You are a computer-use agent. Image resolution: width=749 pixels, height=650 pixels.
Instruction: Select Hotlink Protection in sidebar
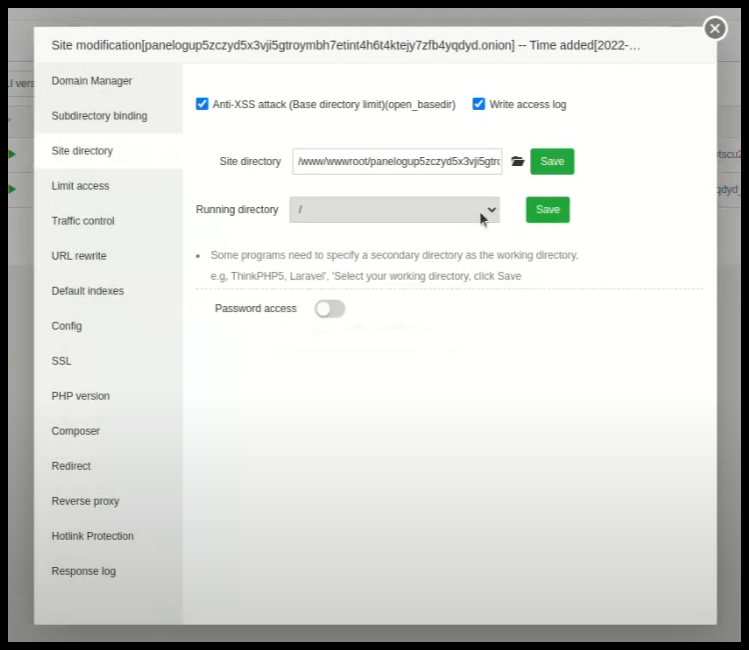click(x=93, y=536)
